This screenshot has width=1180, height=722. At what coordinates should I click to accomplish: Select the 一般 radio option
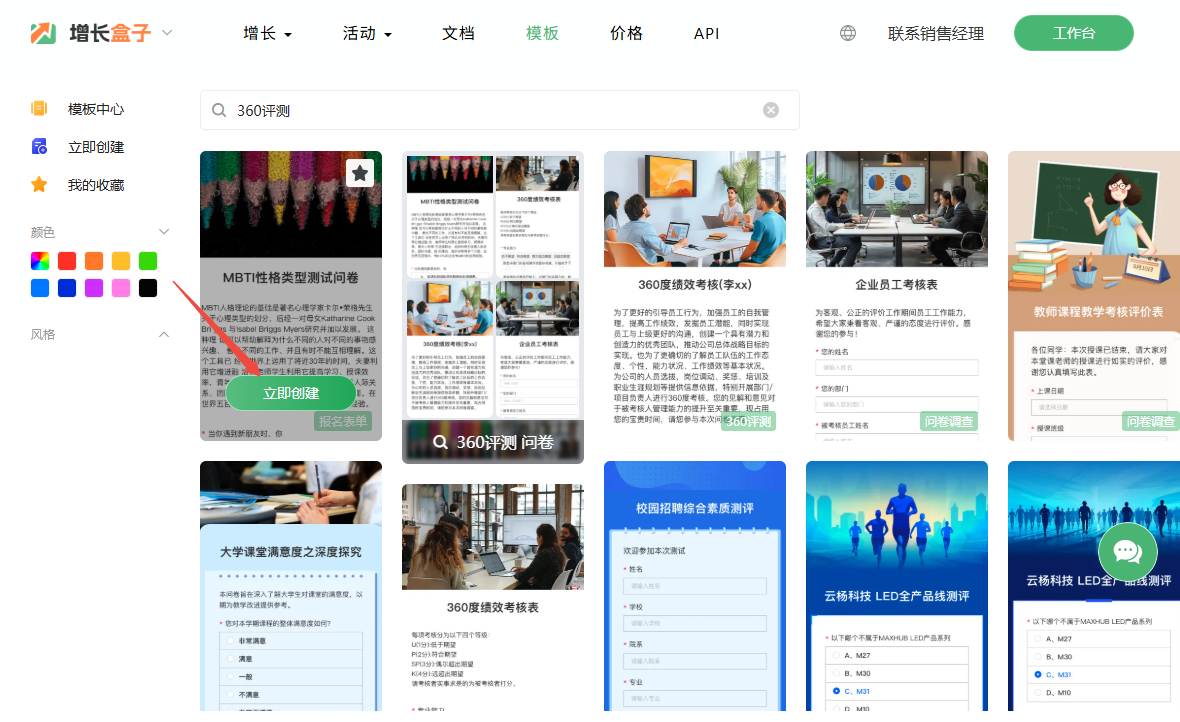click(x=231, y=677)
